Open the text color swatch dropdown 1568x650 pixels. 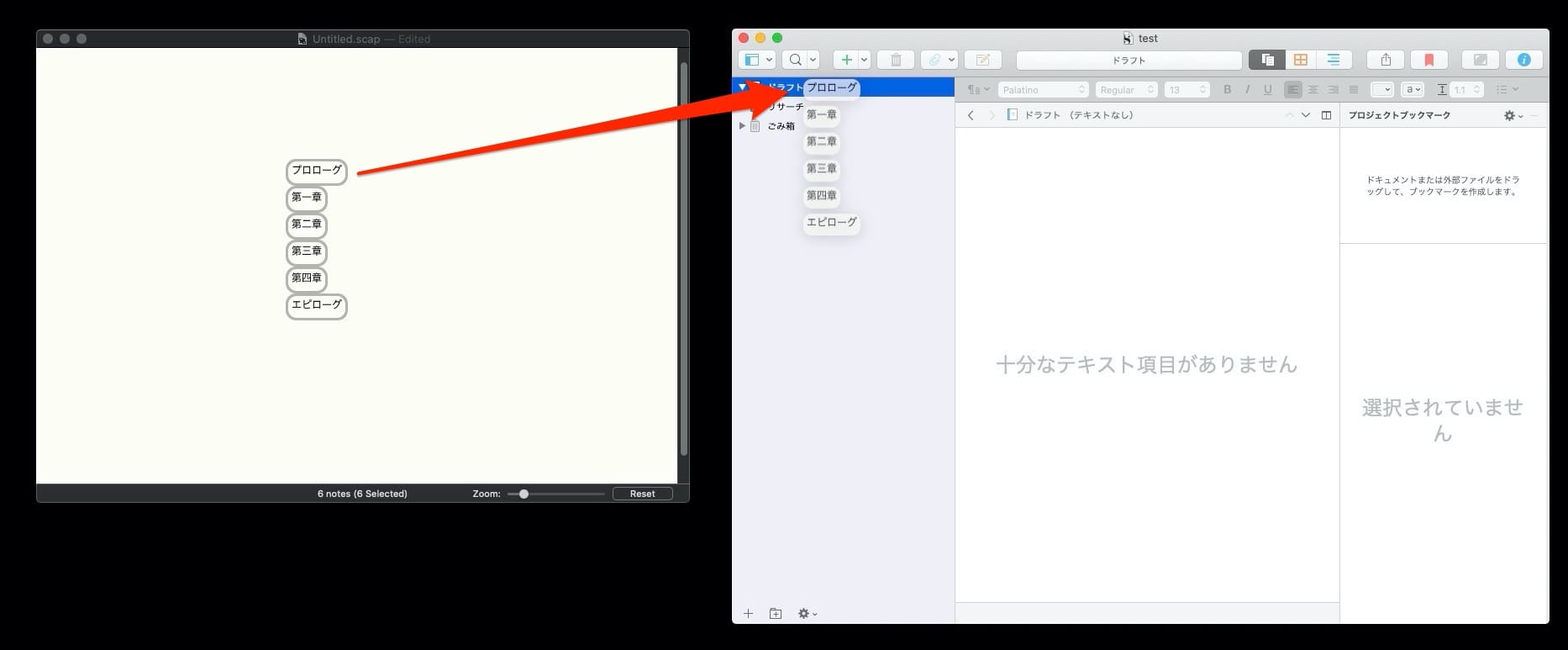click(1382, 89)
